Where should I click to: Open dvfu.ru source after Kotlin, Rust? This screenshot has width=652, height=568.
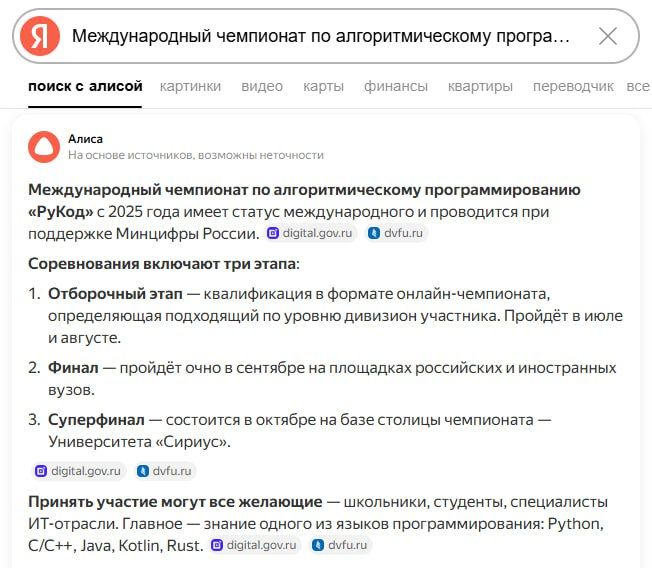click(x=341, y=545)
